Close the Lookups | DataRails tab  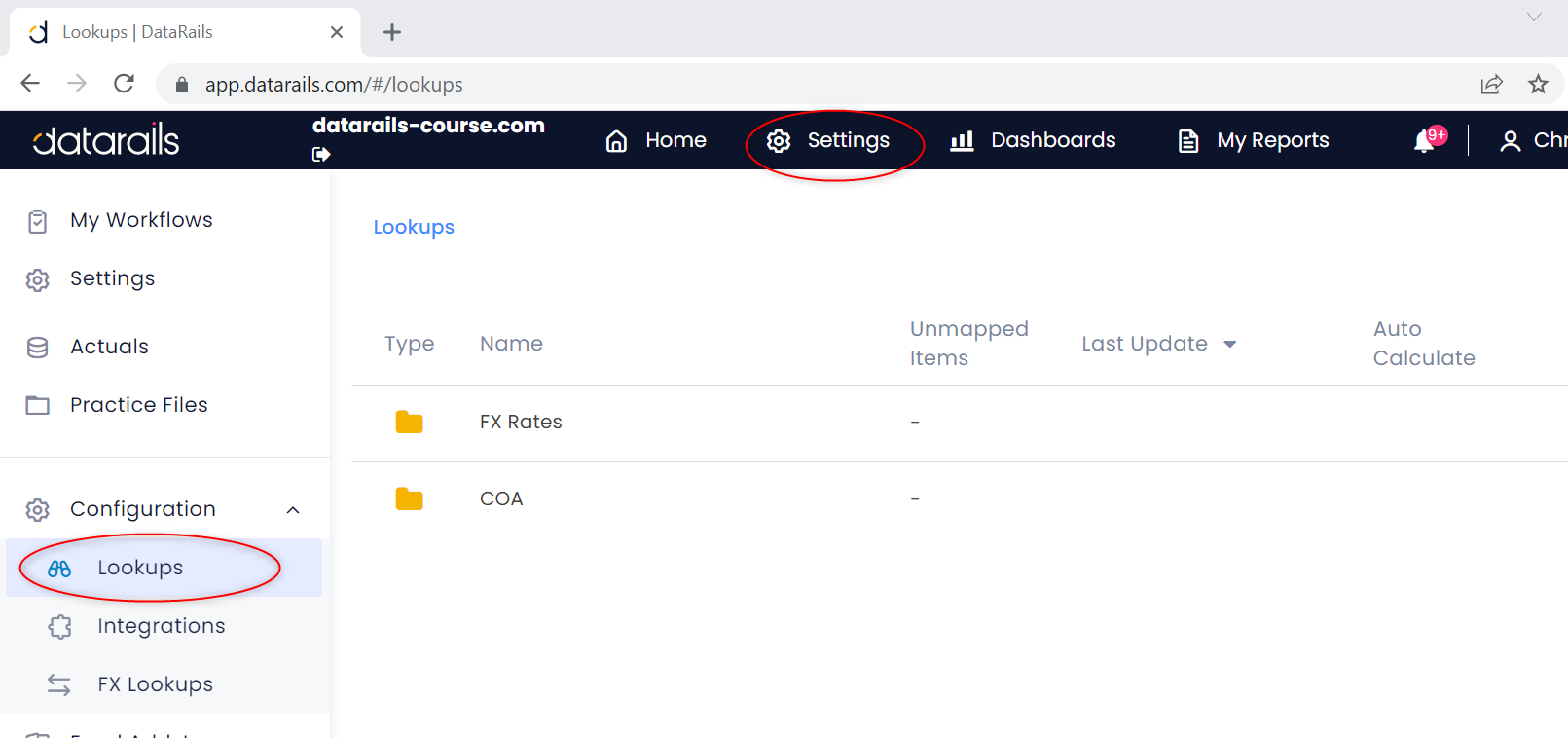(x=337, y=32)
